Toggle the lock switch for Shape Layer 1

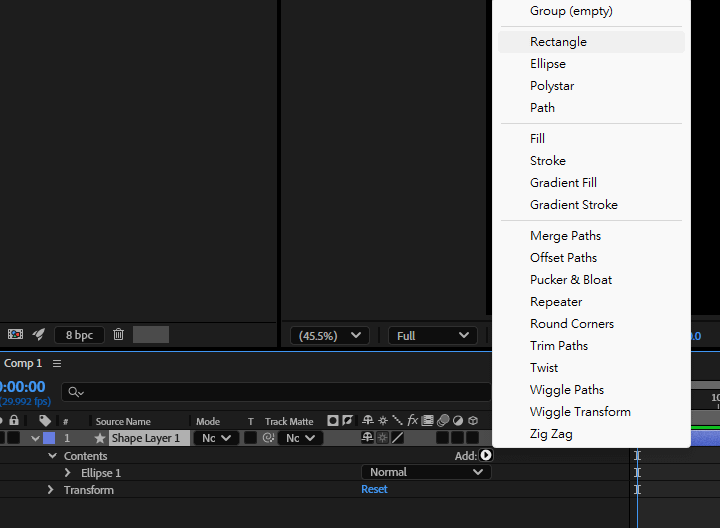(x=14, y=438)
